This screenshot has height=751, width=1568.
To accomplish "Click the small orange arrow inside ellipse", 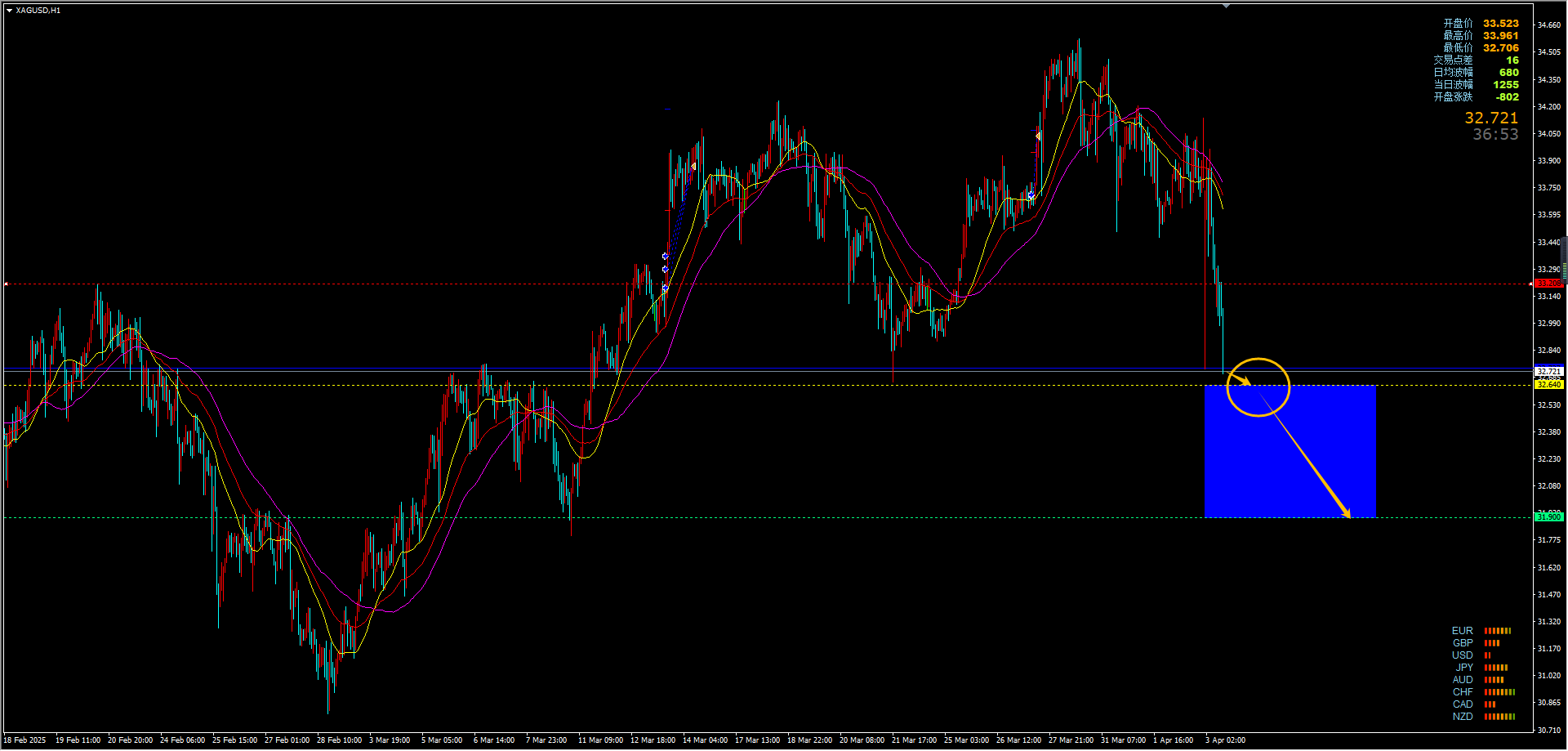I will click(1241, 379).
